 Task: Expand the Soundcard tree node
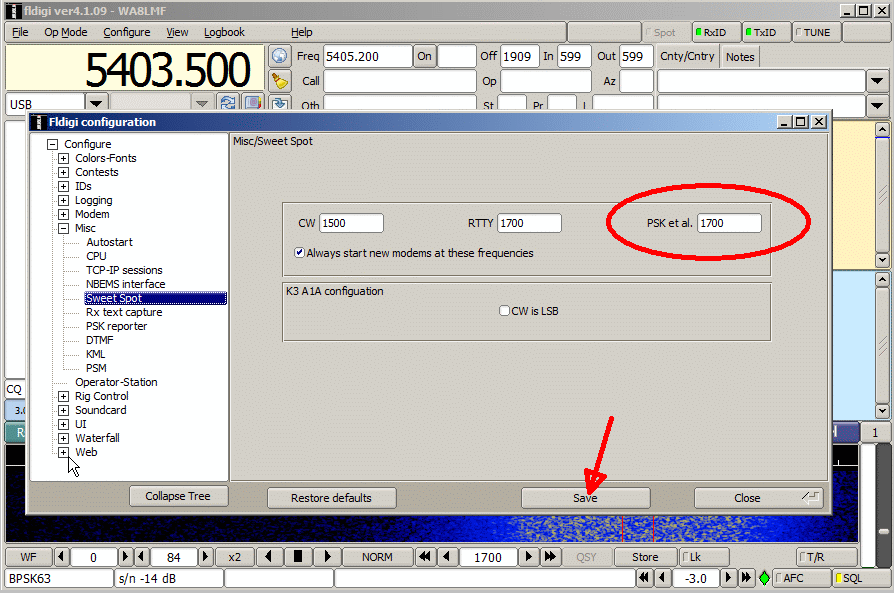point(63,410)
